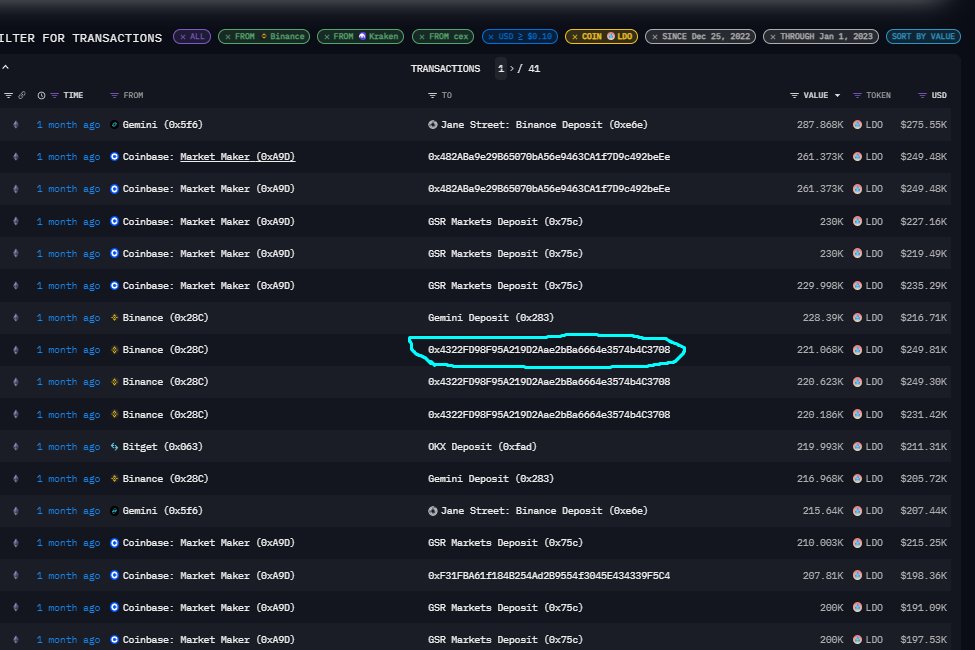Image resolution: width=975 pixels, height=650 pixels.
Task: Open Bitget (0x063) sender entity
Action: (162, 447)
